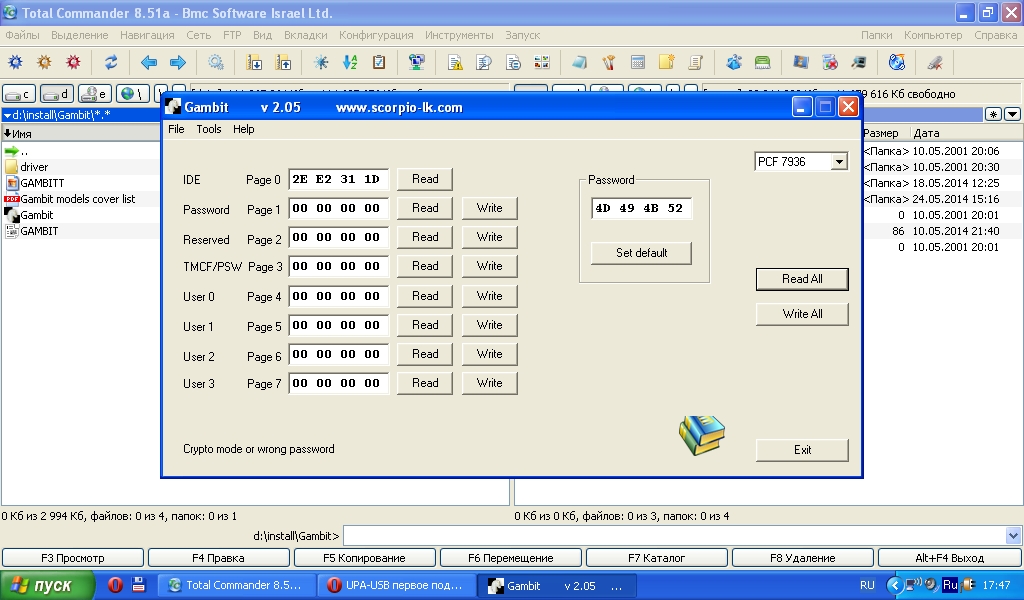Click the blue starburst icon in Total Commander toolbar
1024x600 pixels.
tap(321, 63)
